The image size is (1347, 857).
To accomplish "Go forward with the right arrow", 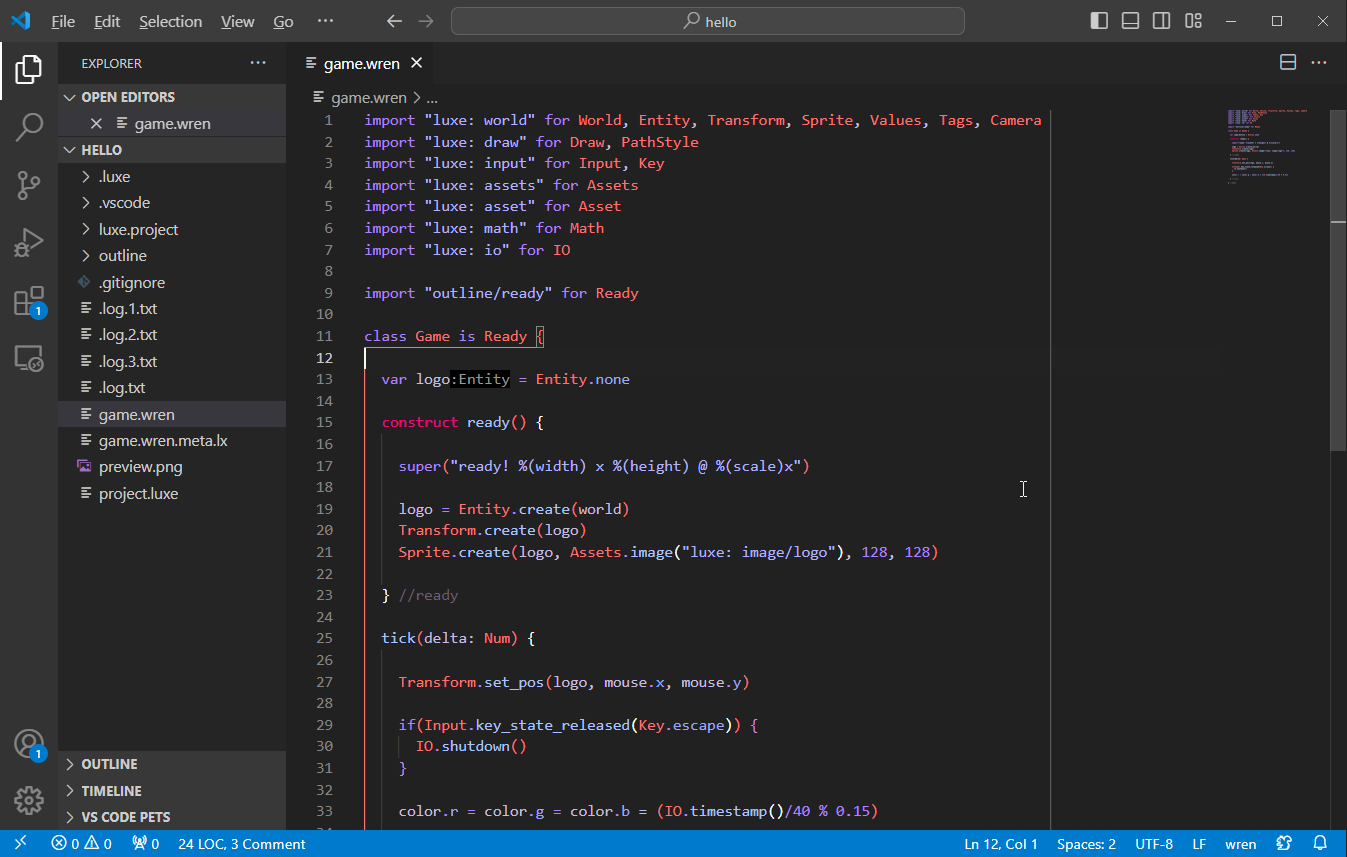I will (x=426, y=21).
